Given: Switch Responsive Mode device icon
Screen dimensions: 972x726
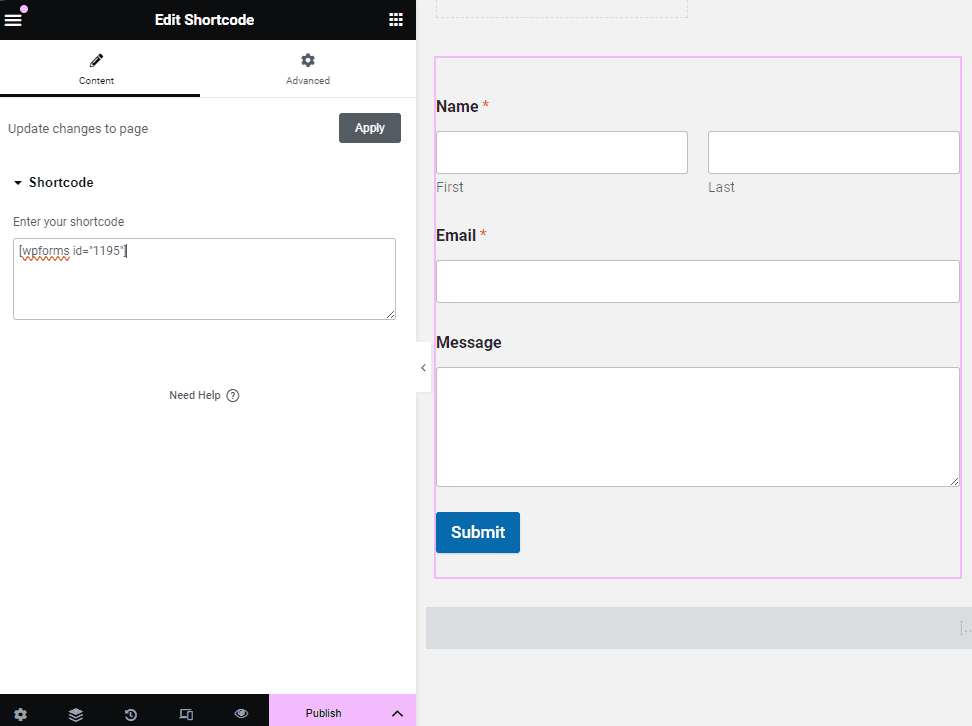Looking at the screenshot, I should [x=186, y=714].
